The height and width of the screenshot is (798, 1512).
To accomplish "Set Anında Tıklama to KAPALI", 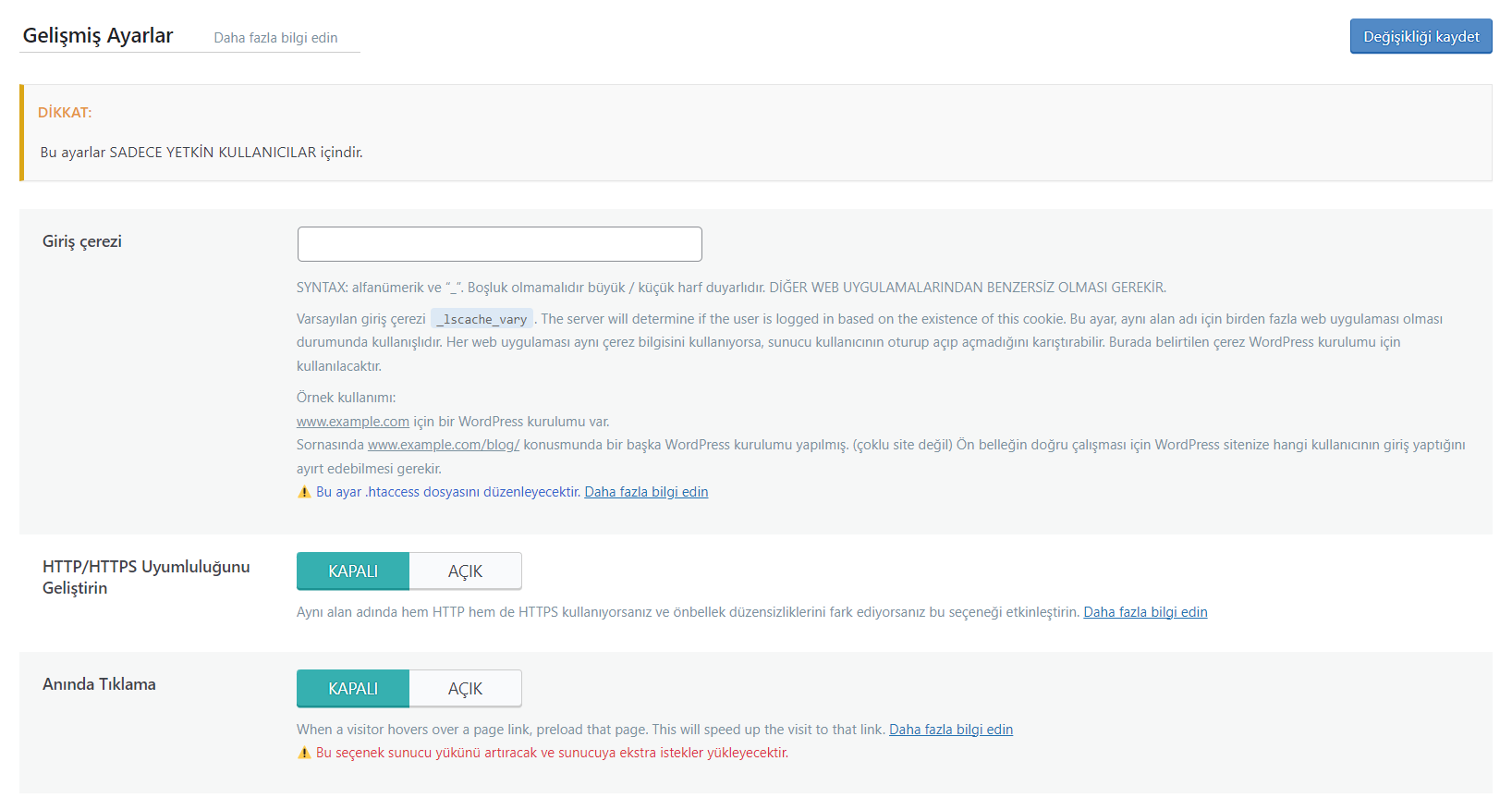I will (353, 689).
